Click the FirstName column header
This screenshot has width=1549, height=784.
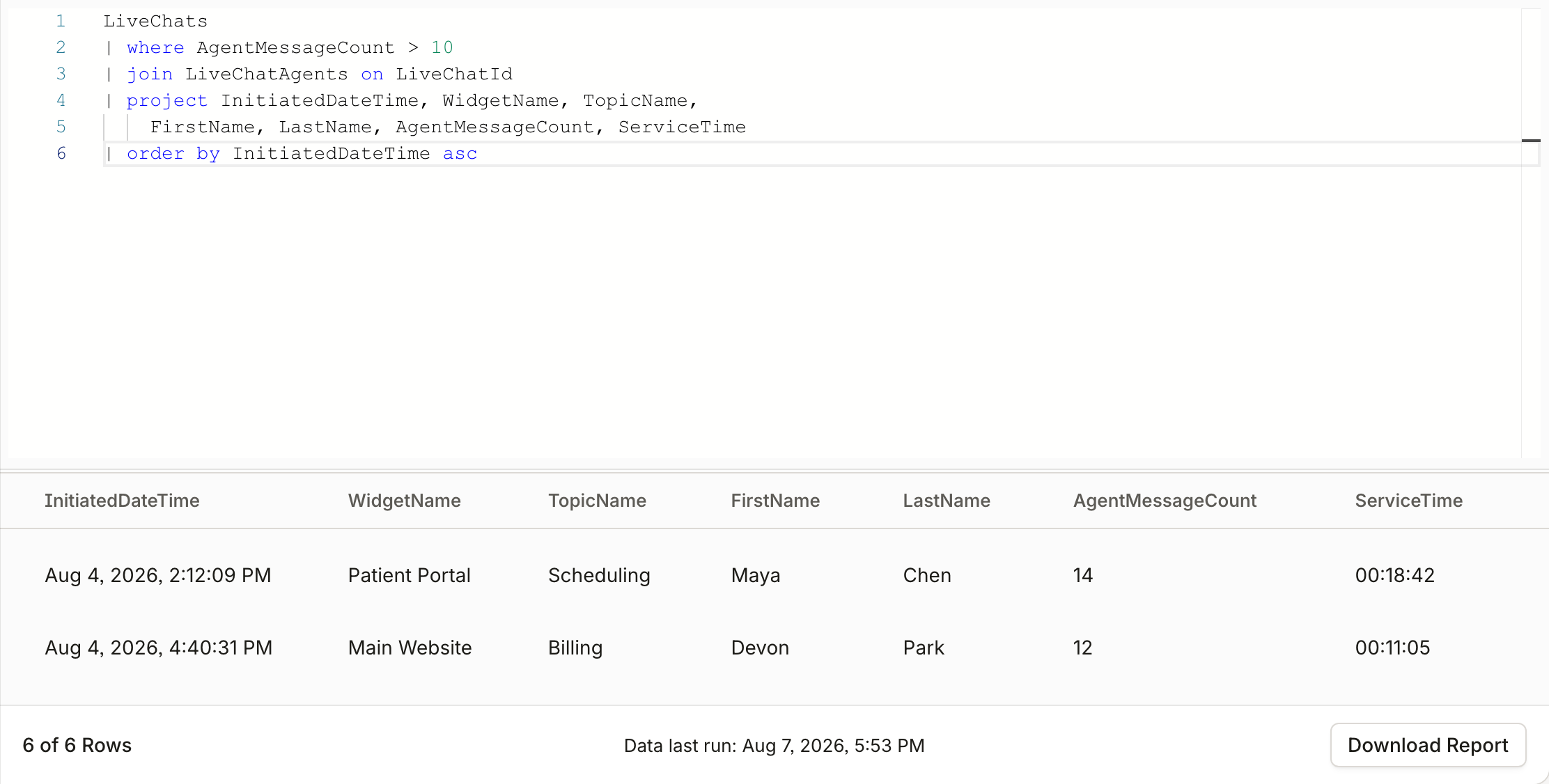tap(775, 501)
